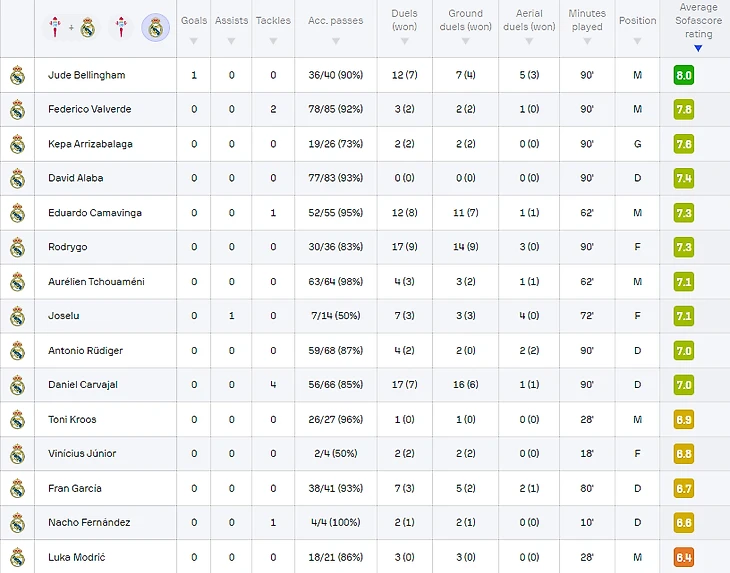This screenshot has height=573, width=730.
Task: Click the club crest next to Luka Modrić
Action: click(17, 557)
